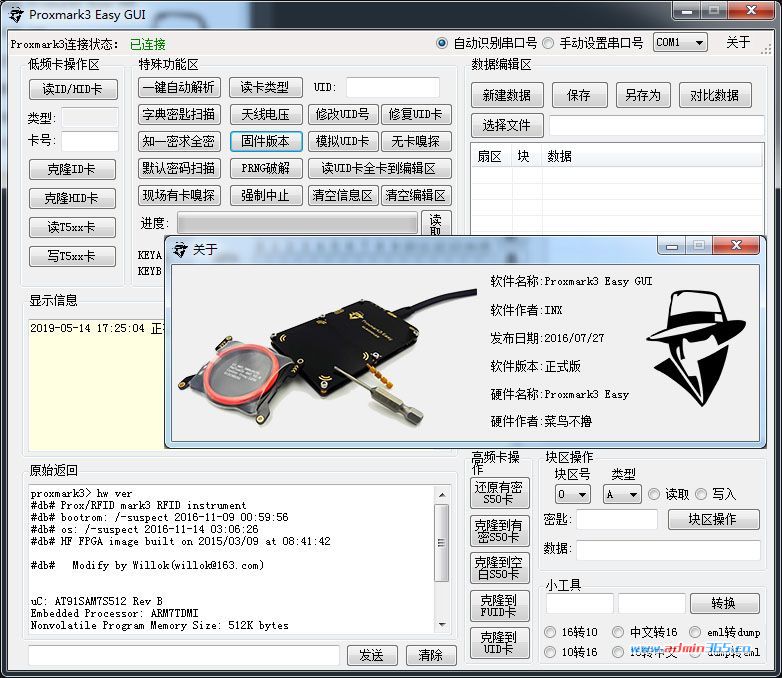Click the 清空编辑区 button

(x=416, y=195)
